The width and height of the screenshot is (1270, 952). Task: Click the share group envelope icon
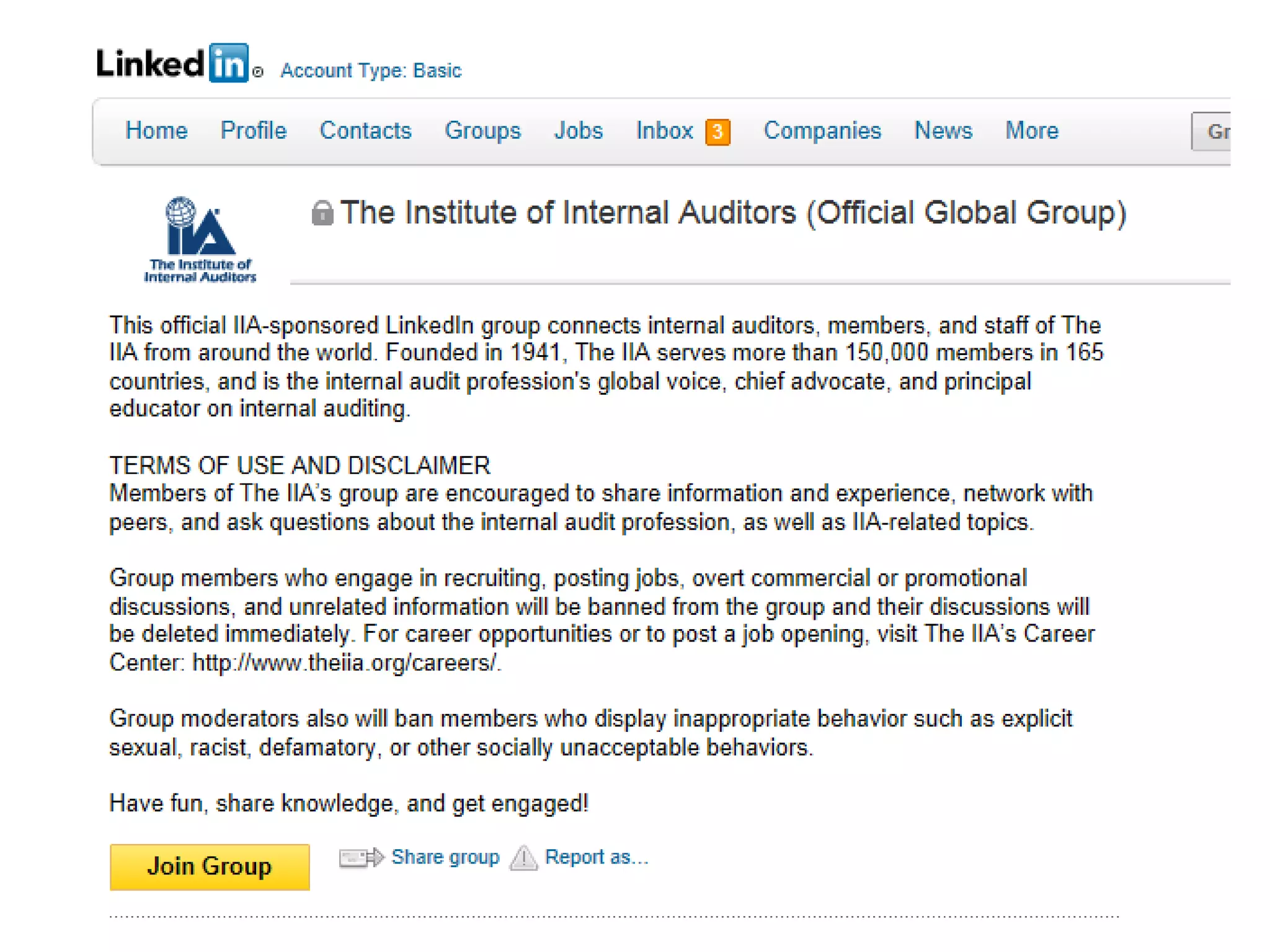361,858
